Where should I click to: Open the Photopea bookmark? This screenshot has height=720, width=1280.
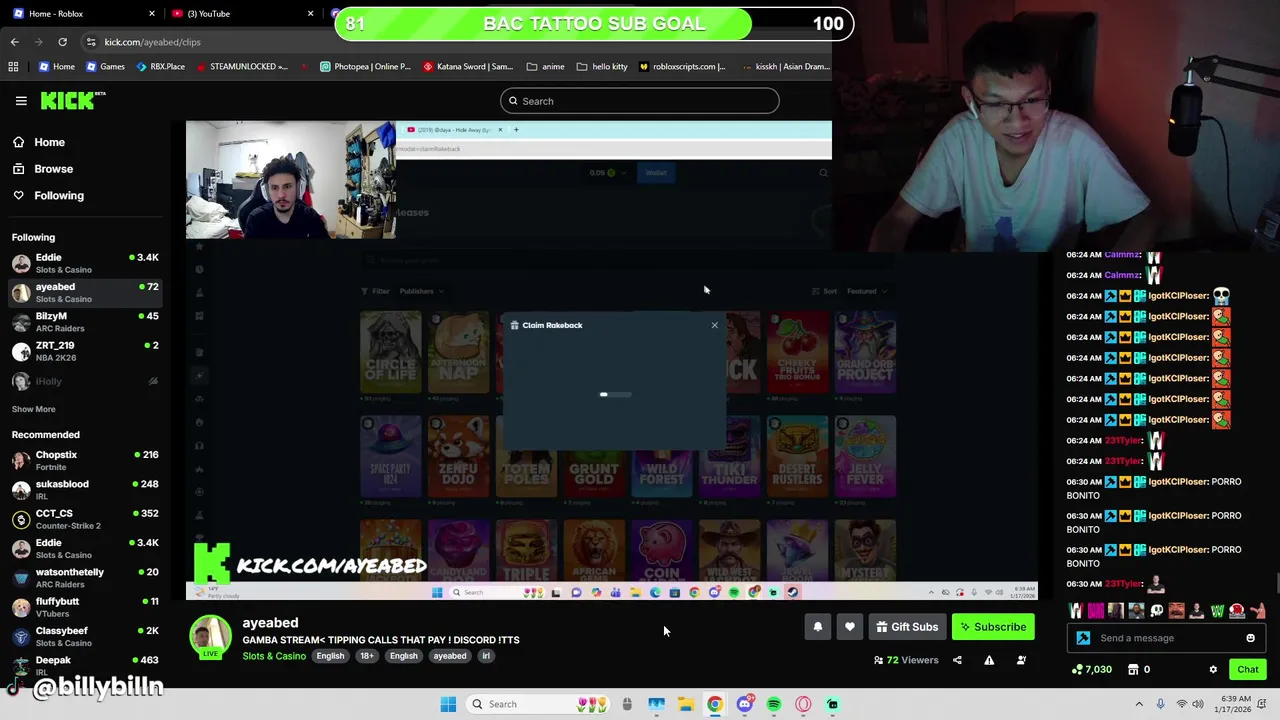click(365, 67)
